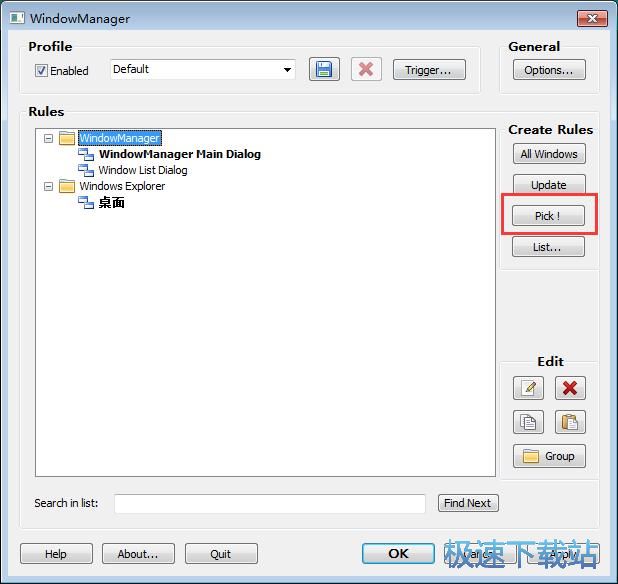Click the Group button
618x584 pixels.
pyautogui.click(x=549, y=456)
